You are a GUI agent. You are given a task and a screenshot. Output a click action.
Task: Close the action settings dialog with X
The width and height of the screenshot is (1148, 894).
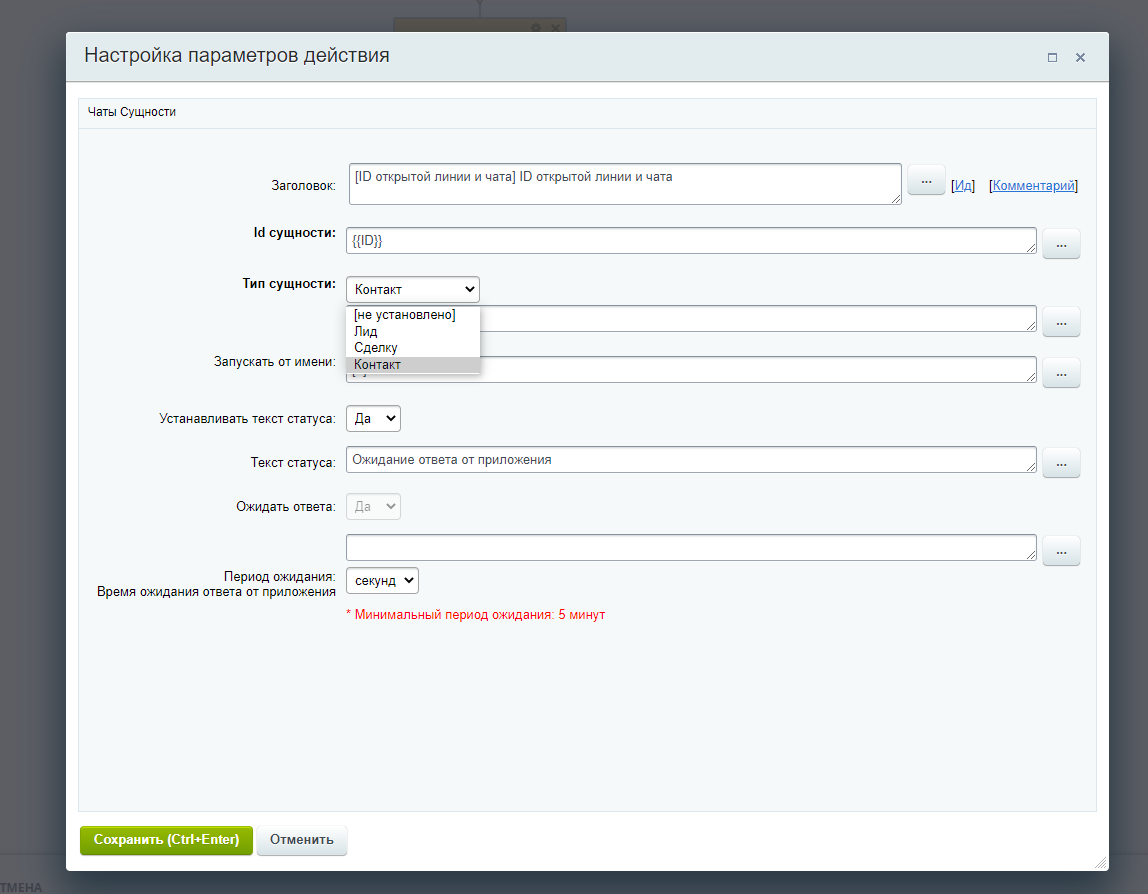pos(1080,58)
